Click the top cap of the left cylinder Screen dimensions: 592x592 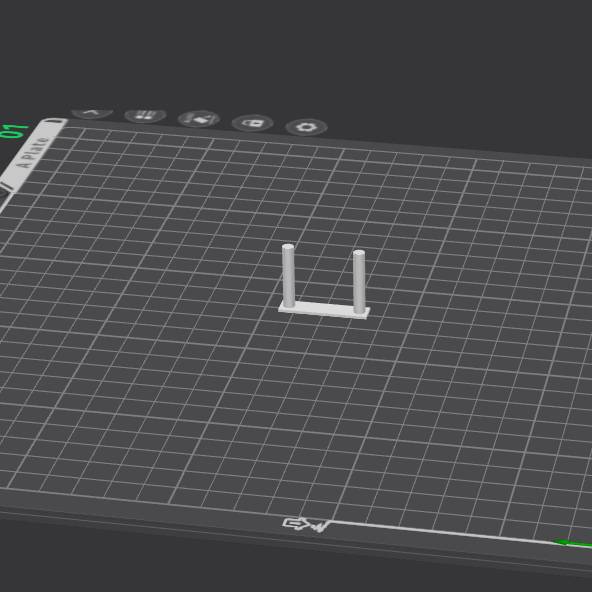[x=288, y=247]
